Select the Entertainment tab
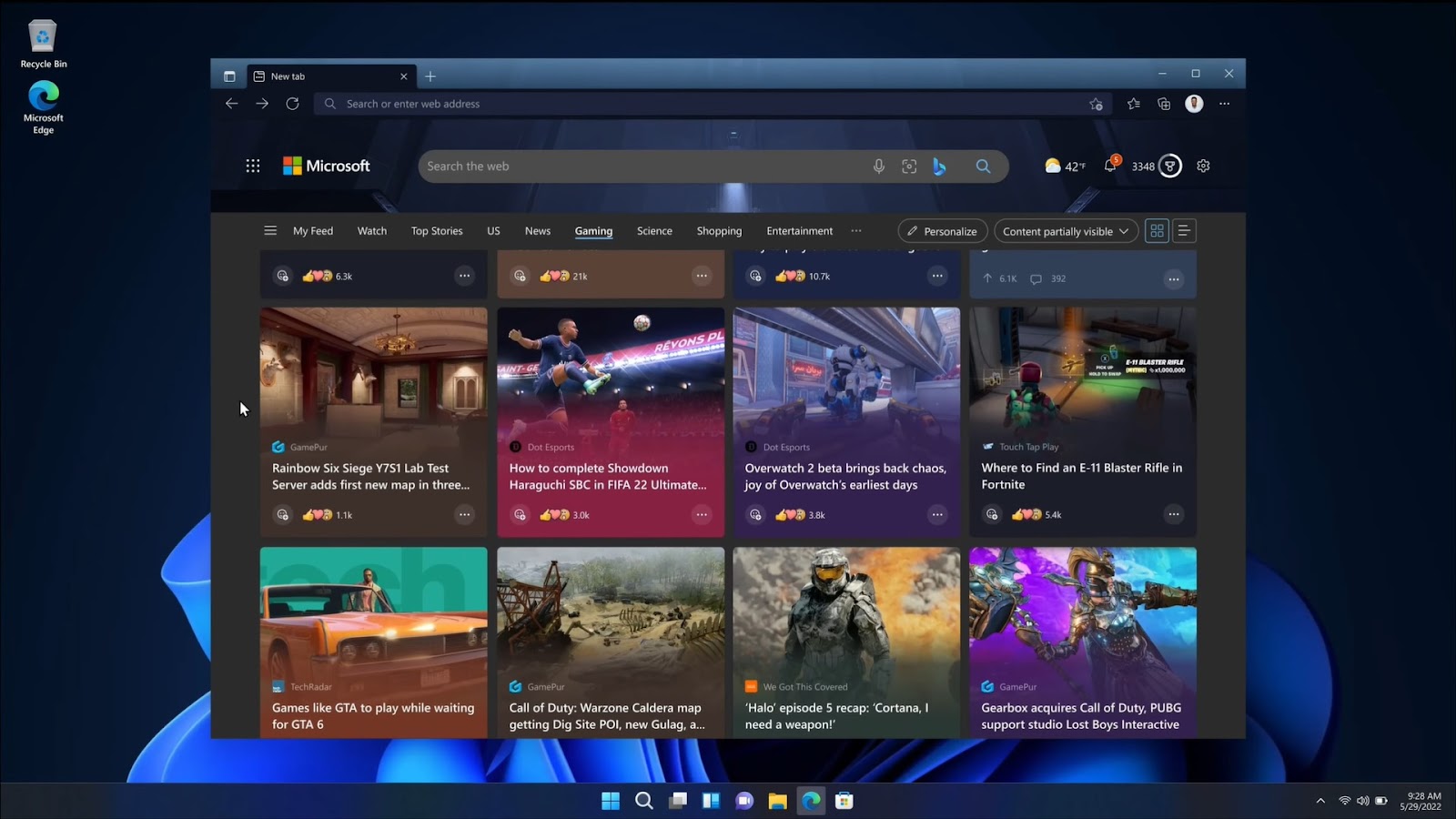 click(800, 231)
